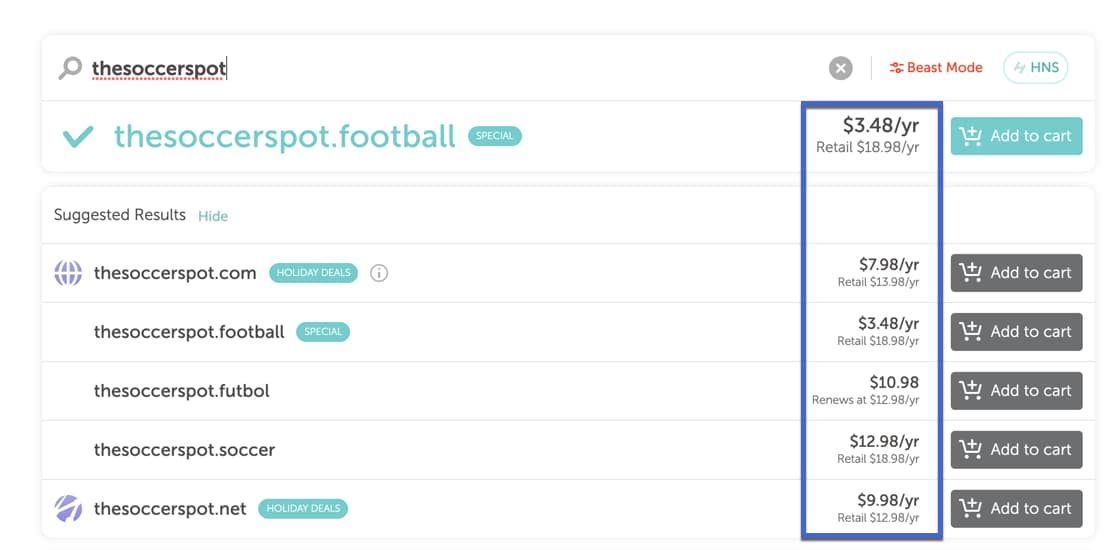Click the HOLIDAY DEALS badge on thesoccerspot.net
This screenshot has width=1119, height=550.
pyautogui.click(x=303, y=509)
